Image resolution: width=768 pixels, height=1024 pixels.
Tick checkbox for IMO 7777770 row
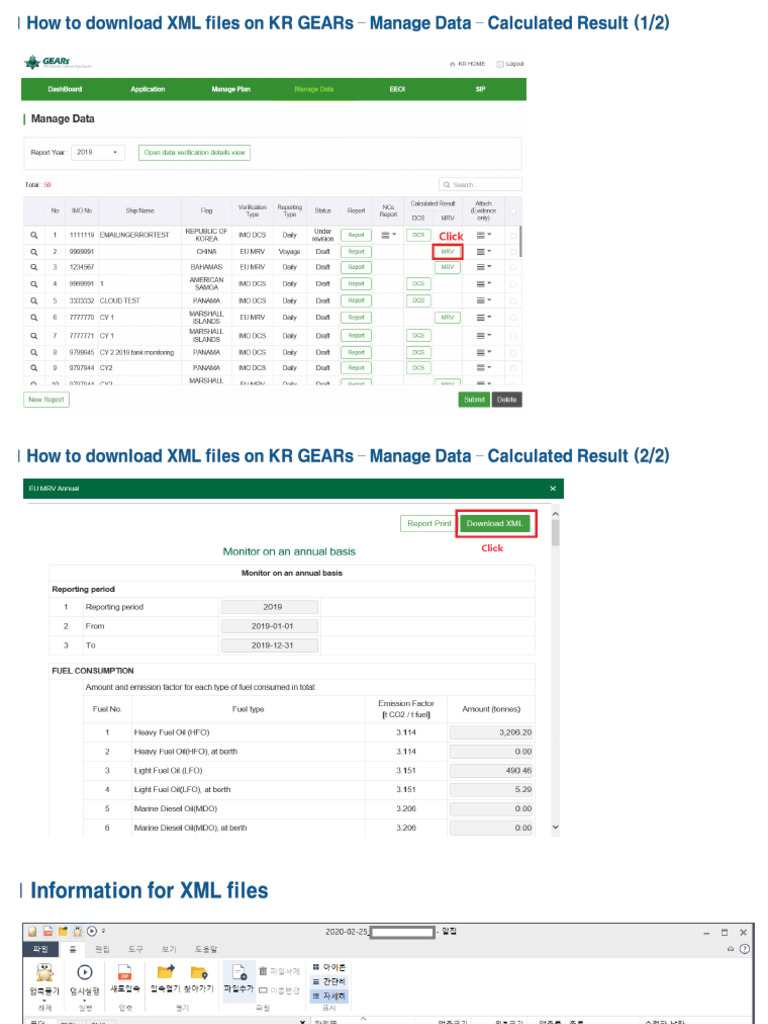[x=513, y=318]
